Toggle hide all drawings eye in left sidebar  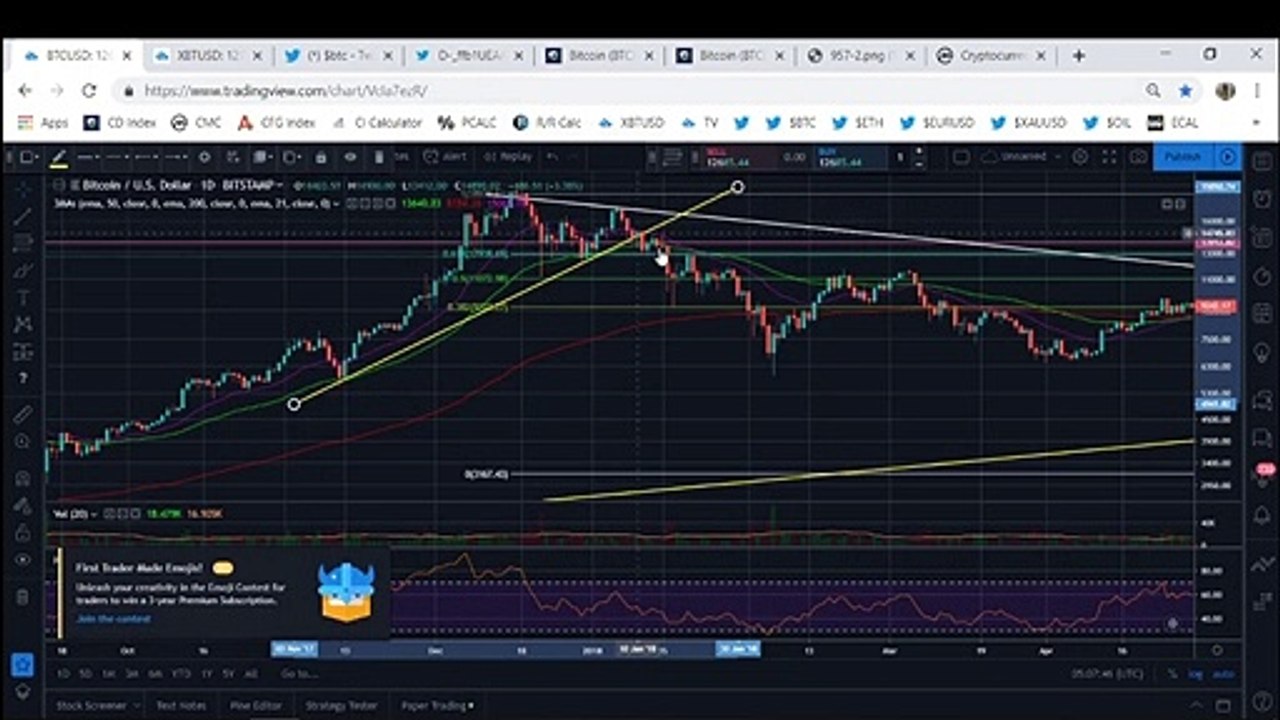pos(22,560)
